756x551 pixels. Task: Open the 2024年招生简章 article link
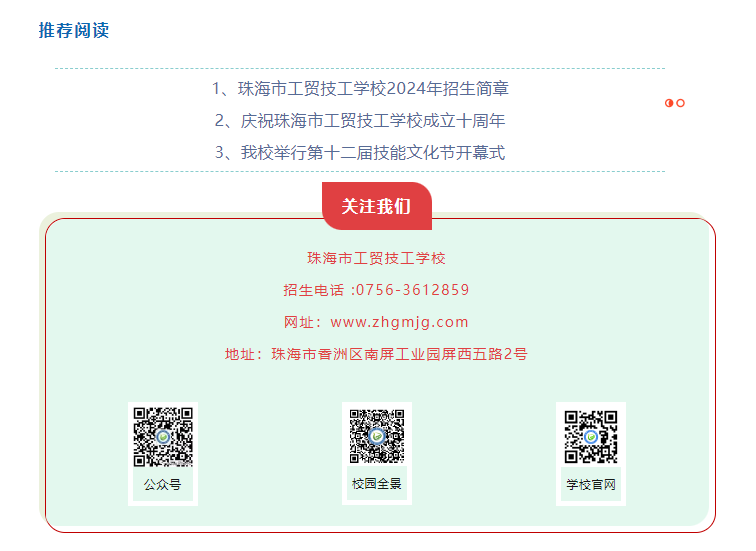[x=360, y=89]
